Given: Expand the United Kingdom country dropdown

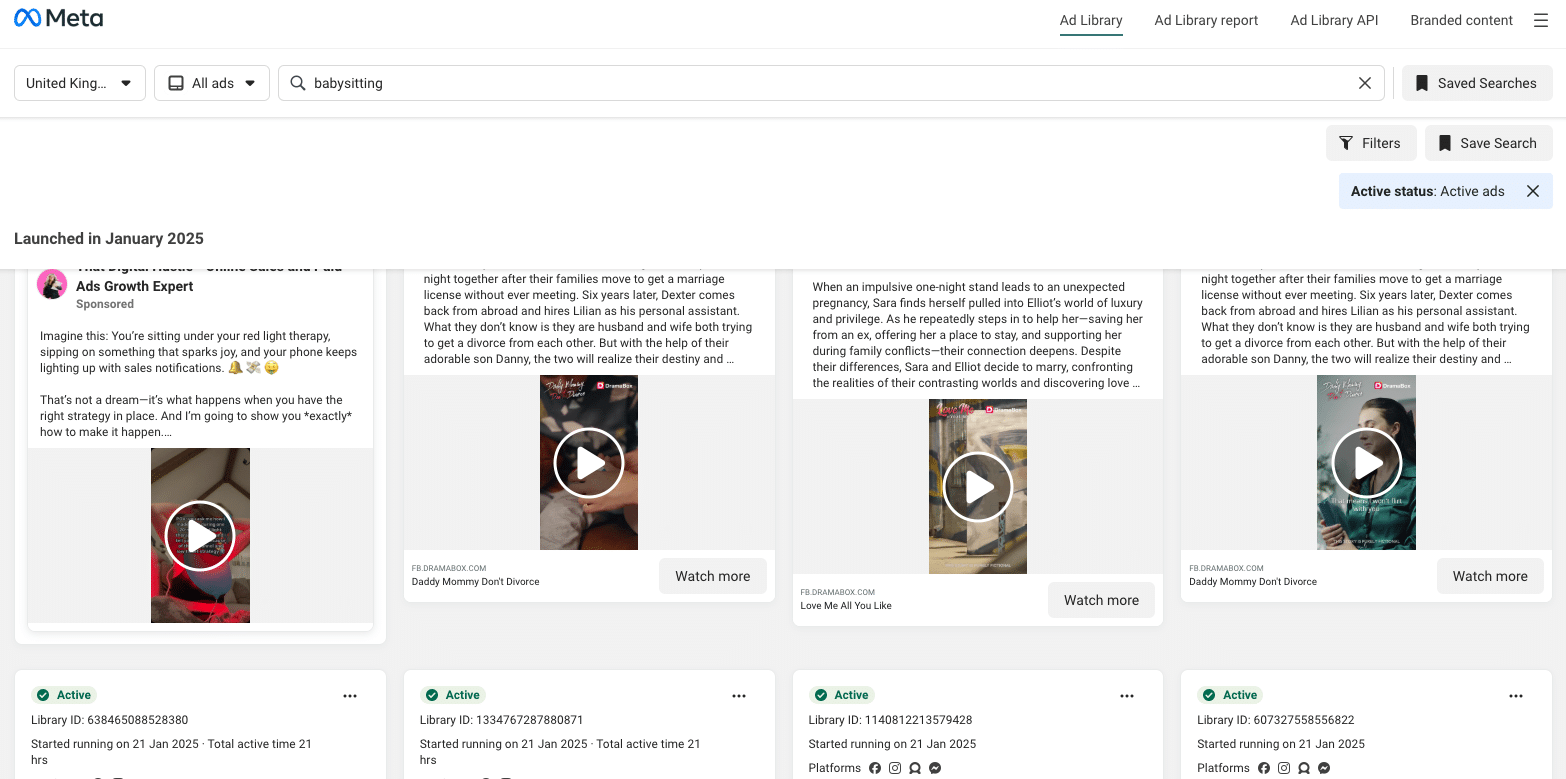Looking at the screenshot, I should [80, 83].
